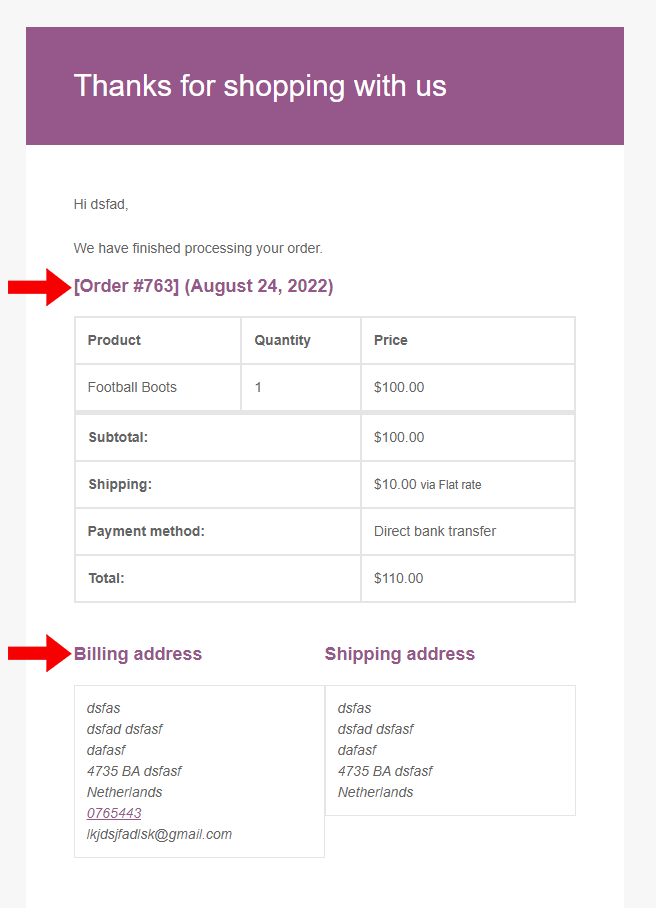This screenshot has height=908, width=656.
Task: Click the red arrow beside the order heading
Action: coord(38,288)
